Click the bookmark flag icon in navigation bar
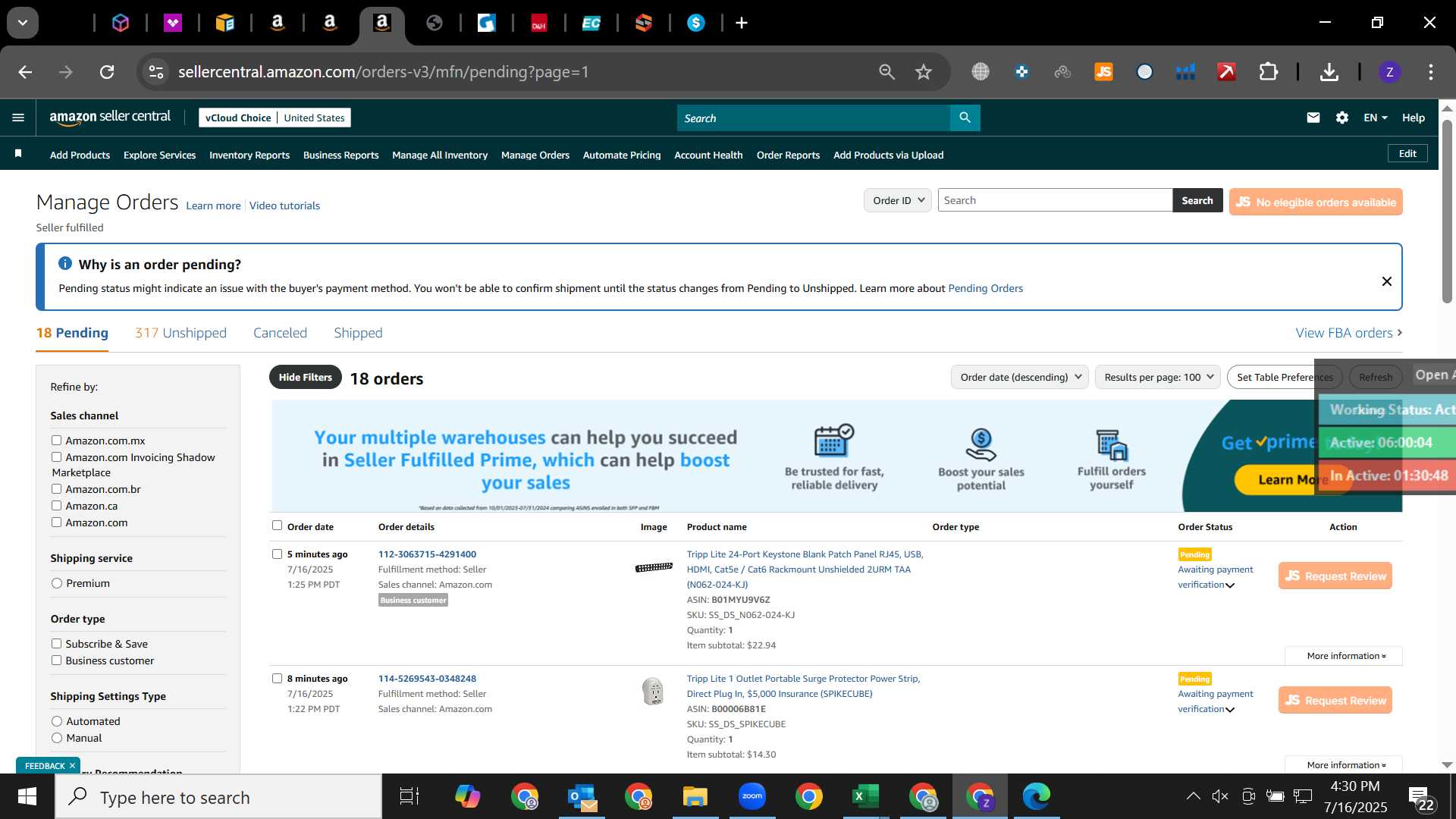This screenshot has height=819, width=1456. coord(18,154)
